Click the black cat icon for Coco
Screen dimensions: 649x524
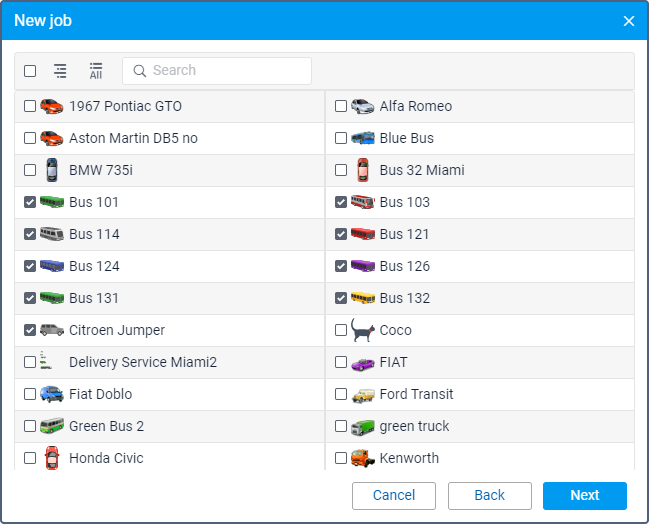363,330
